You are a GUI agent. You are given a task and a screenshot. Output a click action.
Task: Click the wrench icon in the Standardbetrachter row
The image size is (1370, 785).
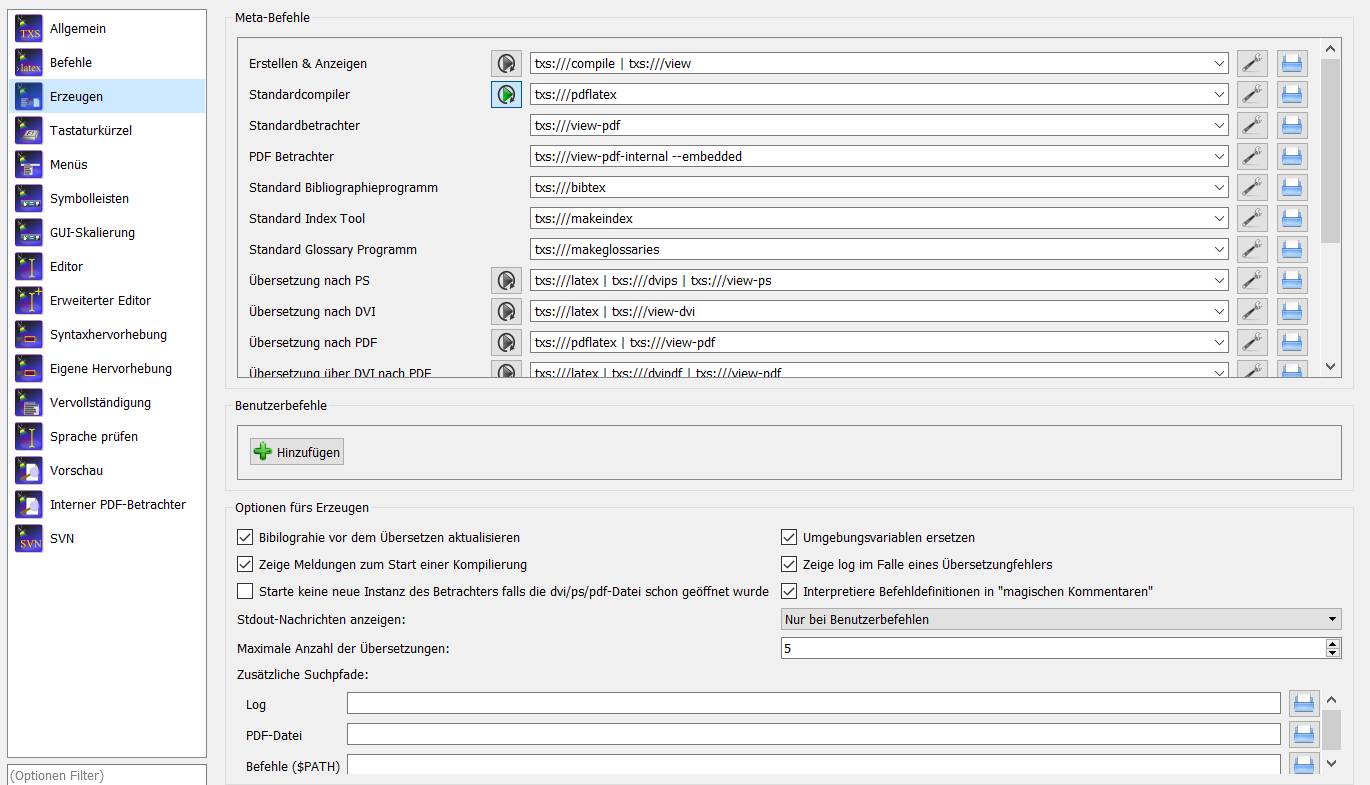coord(1252,126)
